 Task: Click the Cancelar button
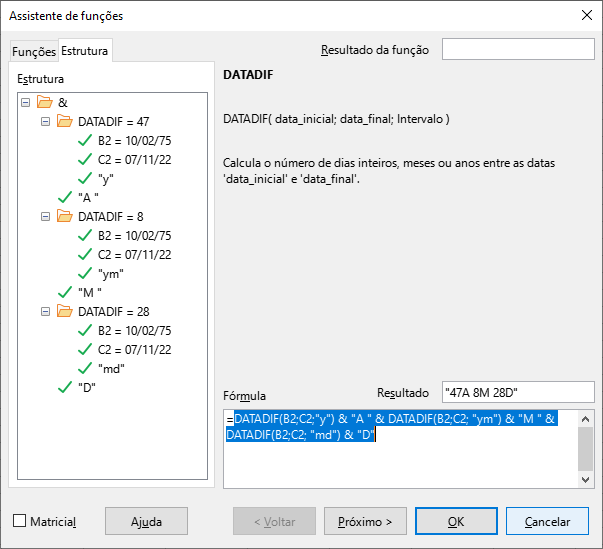point(547,521)
